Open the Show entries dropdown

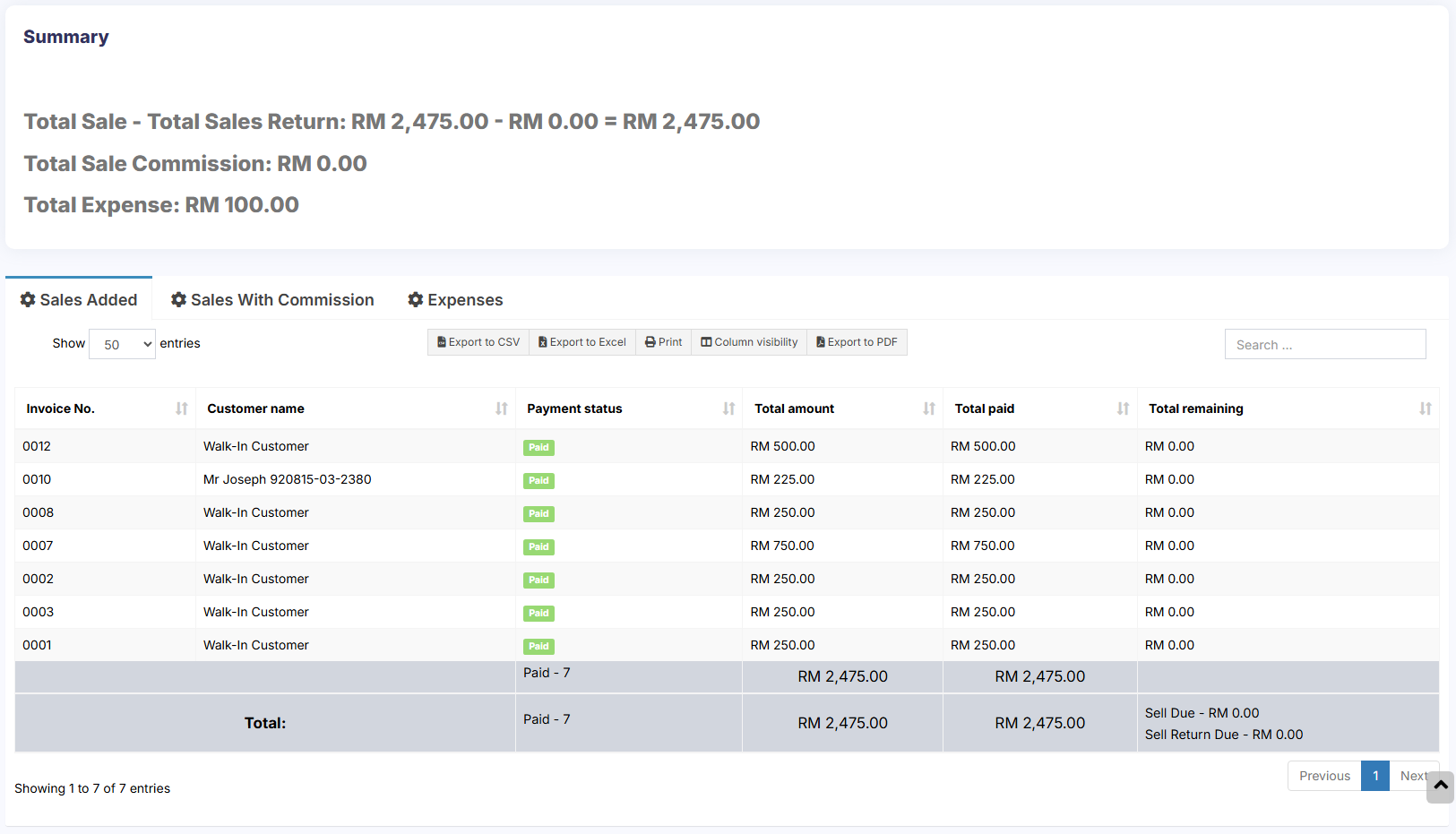coord(122,344)
